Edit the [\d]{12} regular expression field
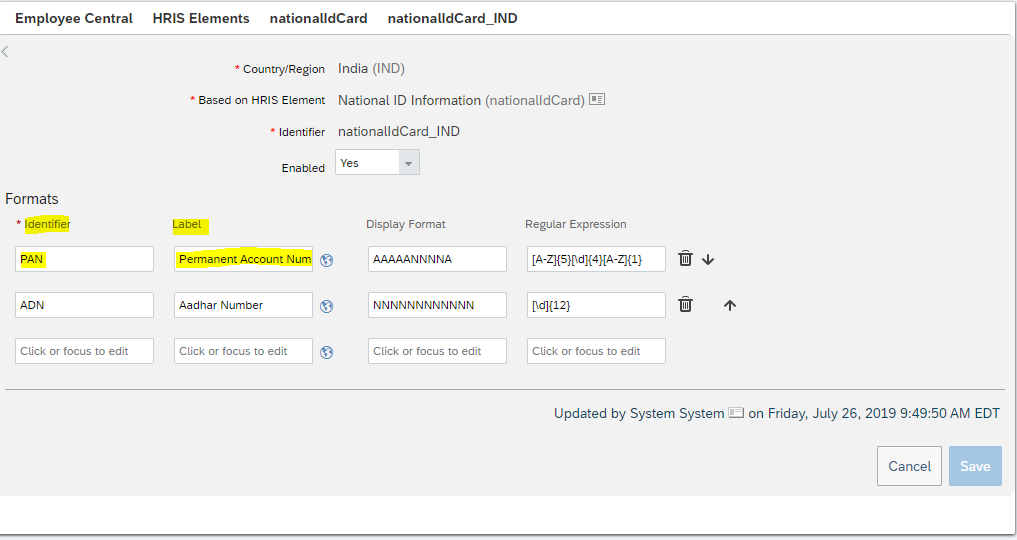 point(596,305)
